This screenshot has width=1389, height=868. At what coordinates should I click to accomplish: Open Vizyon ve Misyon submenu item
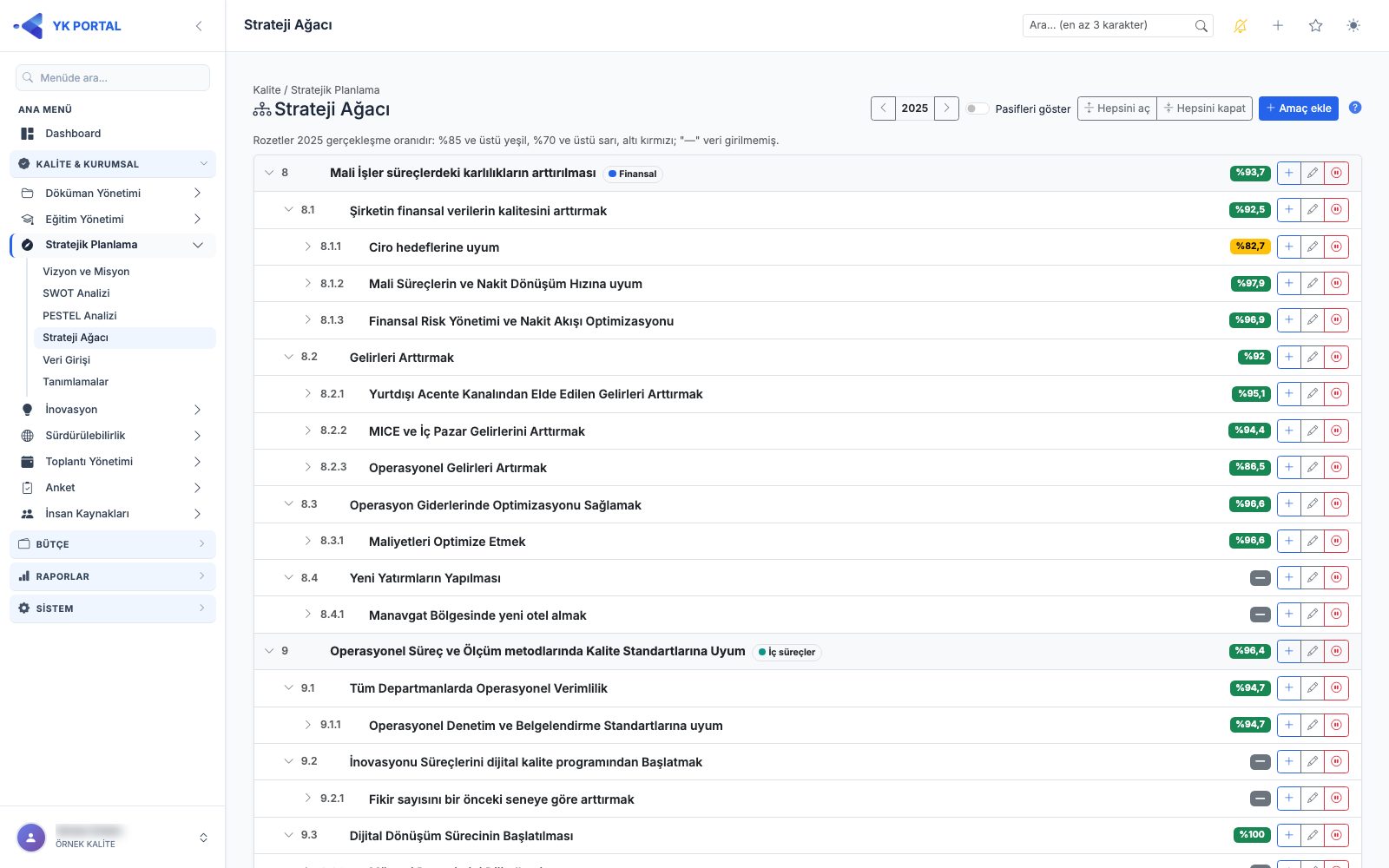pos(86,272)
